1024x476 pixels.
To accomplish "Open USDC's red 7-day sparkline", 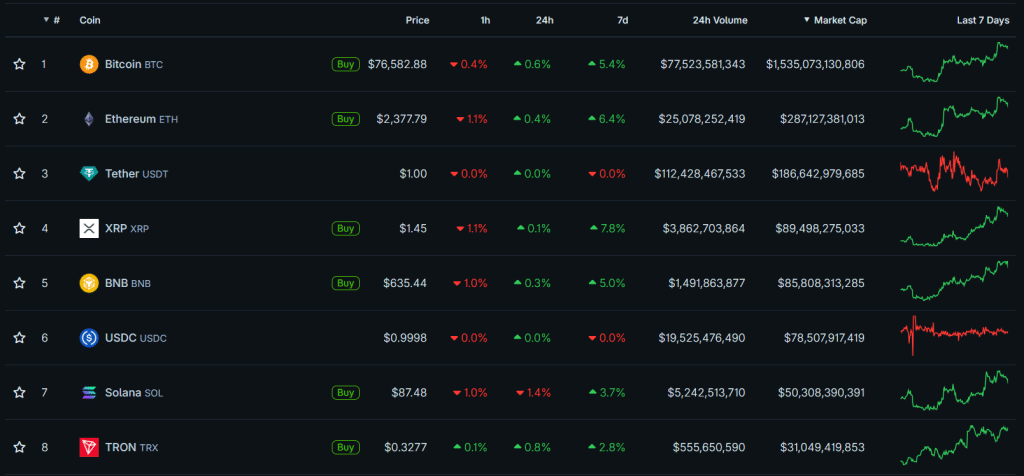I will click(953, 335).
